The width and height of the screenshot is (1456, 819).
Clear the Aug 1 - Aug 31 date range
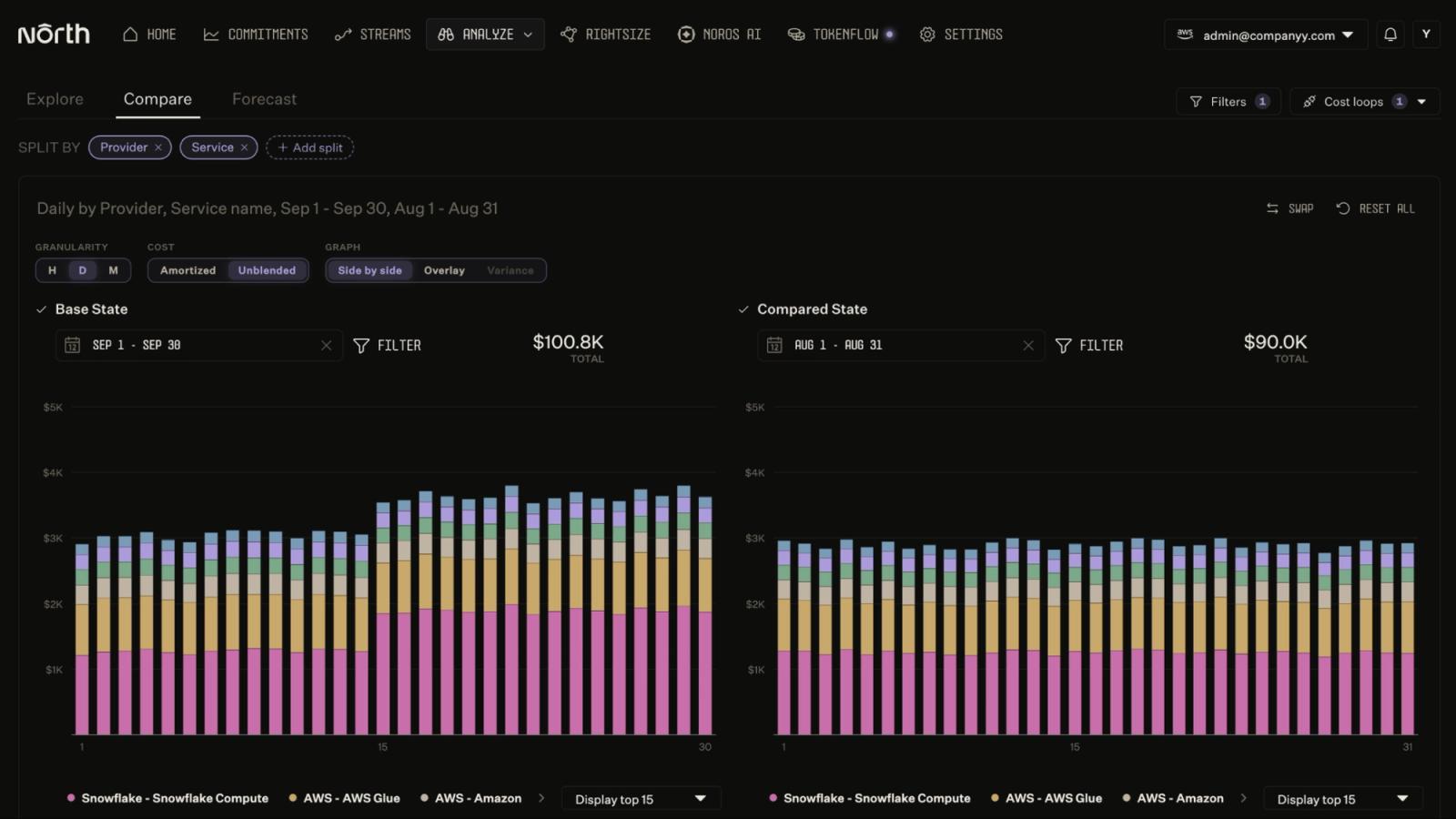point(1028,346)
